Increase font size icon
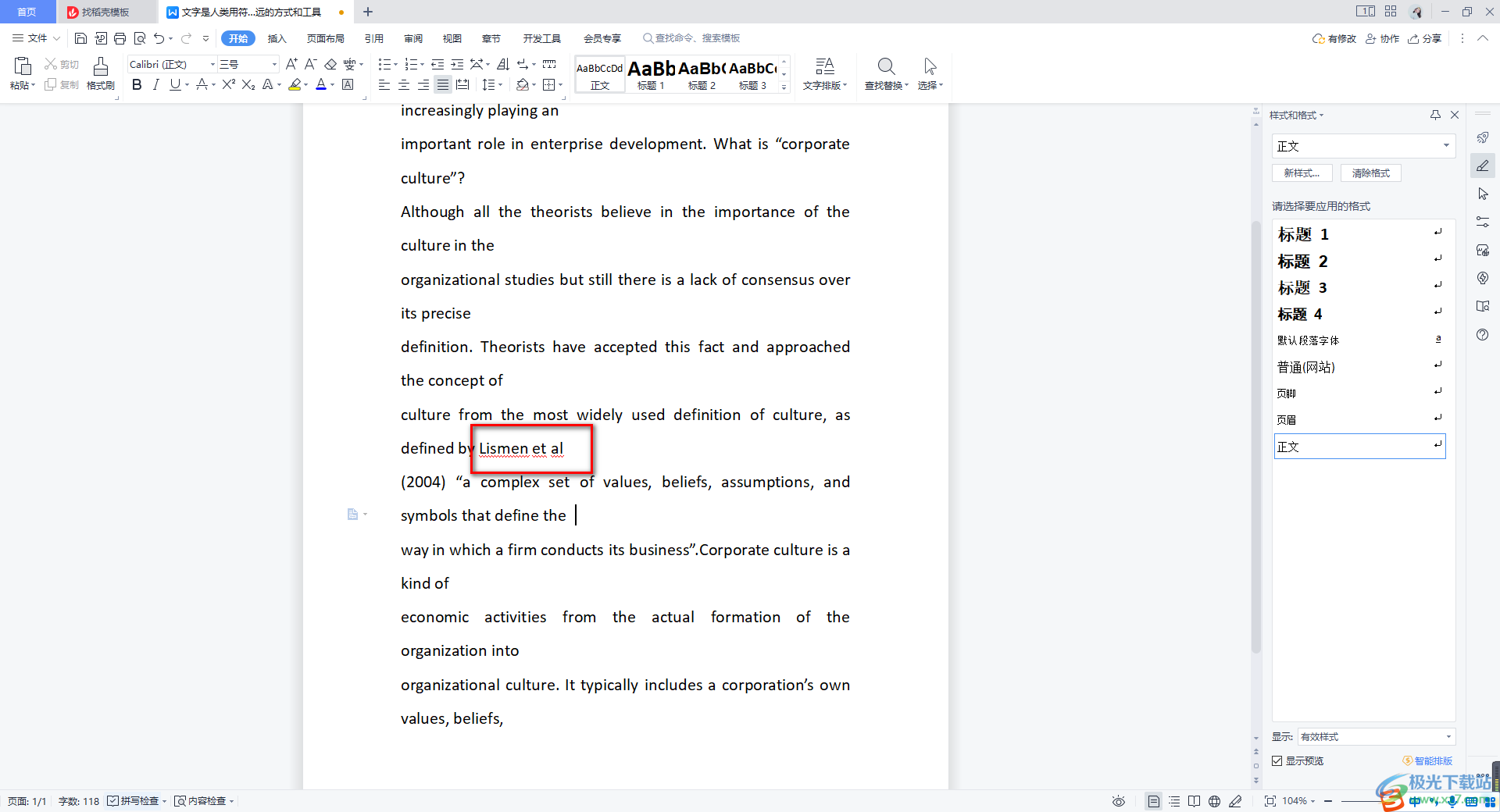Viewport: 1500px width, 812px height. [291, 64]
